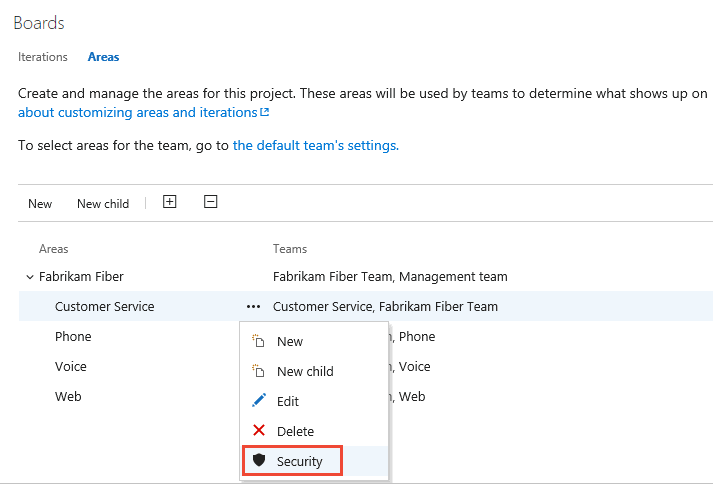Open the default team's settings link
Image resolution: width=713 pixels, height=486 pixels.
[x=315, y=145]
